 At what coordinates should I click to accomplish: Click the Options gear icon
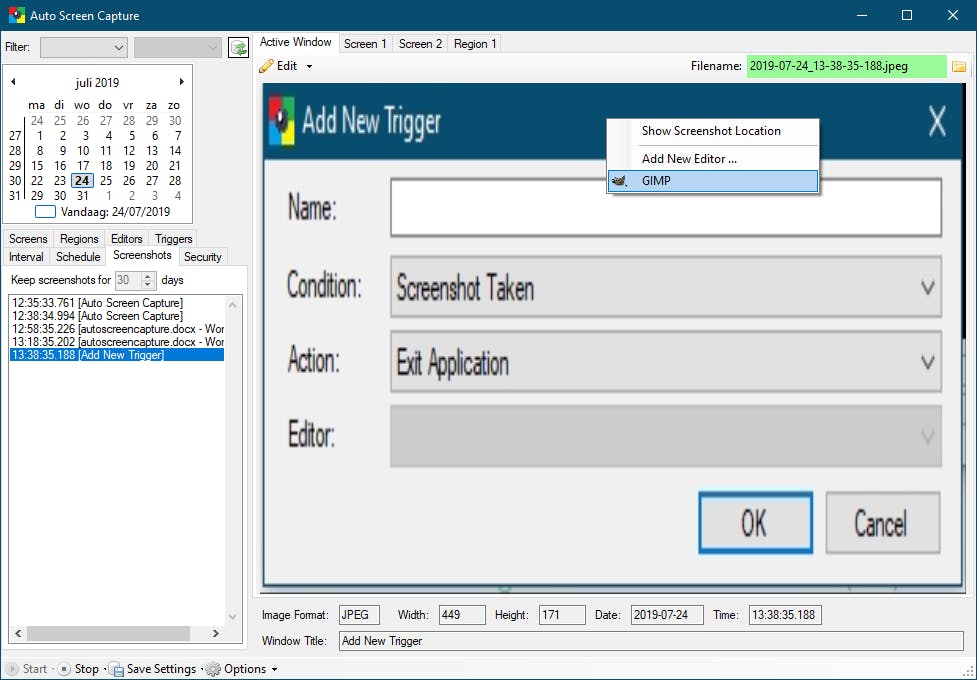[x=213, y=669]
